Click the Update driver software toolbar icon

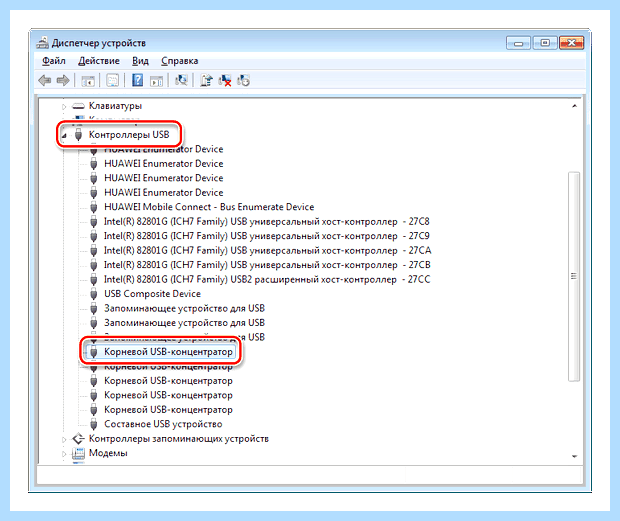tap(206, 80)
